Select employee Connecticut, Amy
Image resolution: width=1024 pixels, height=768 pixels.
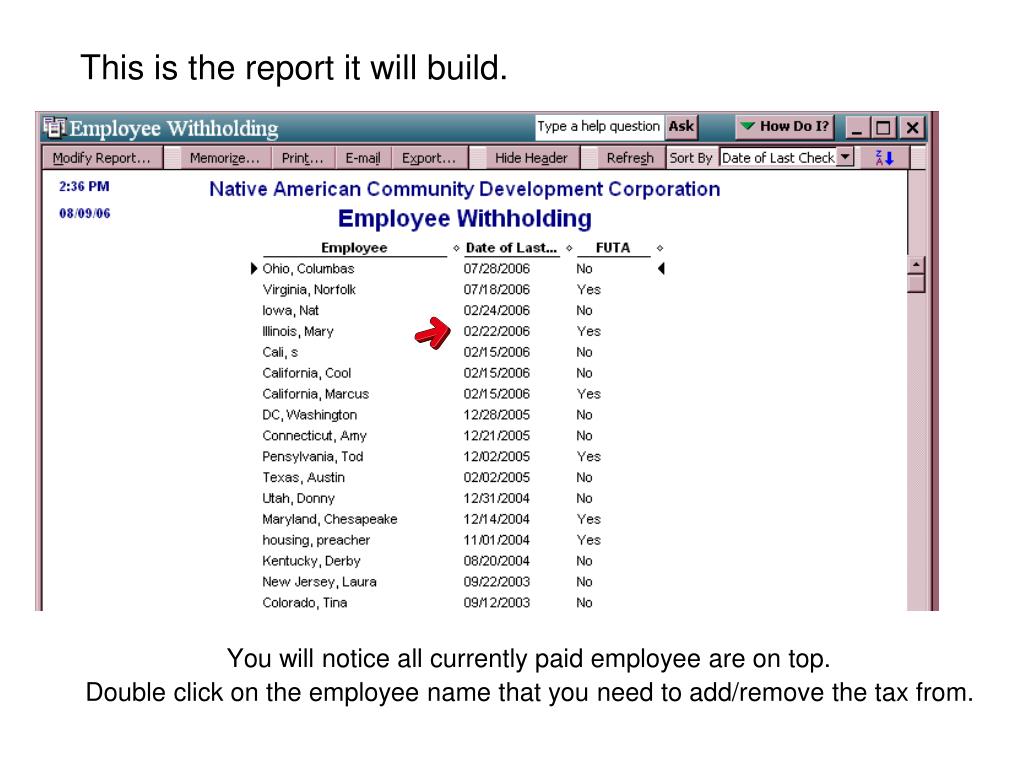[314, 436]
